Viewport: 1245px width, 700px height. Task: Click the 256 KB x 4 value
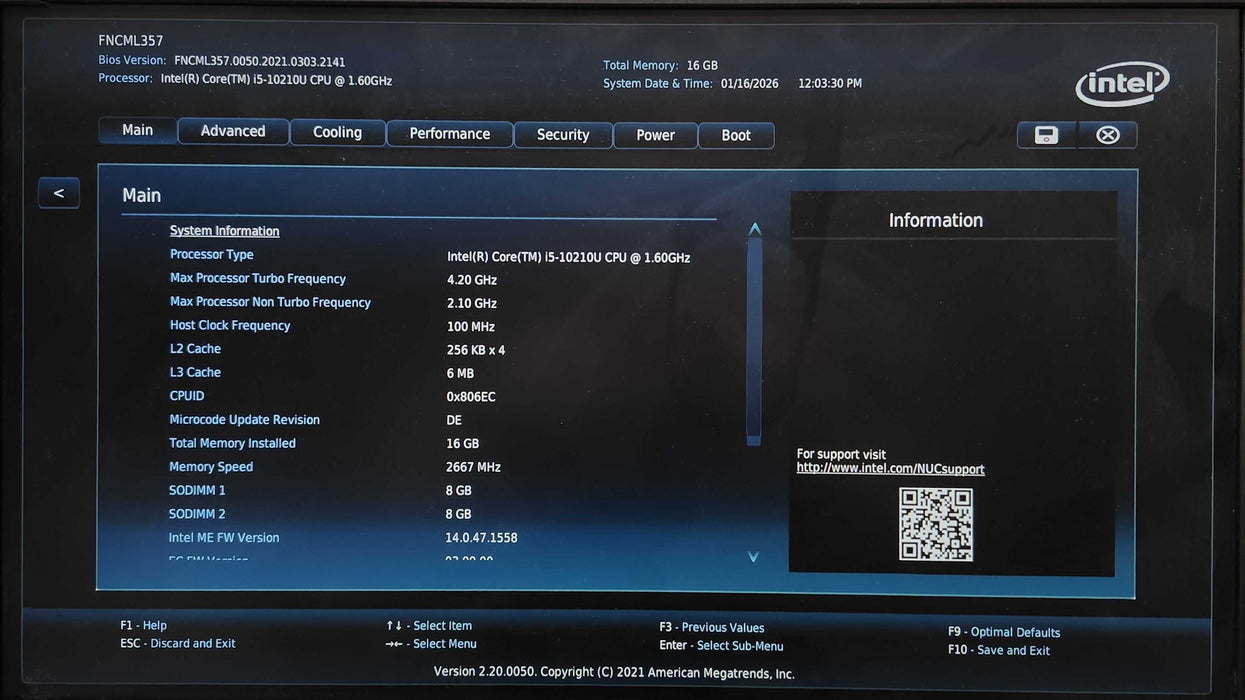tap(476, 350)
